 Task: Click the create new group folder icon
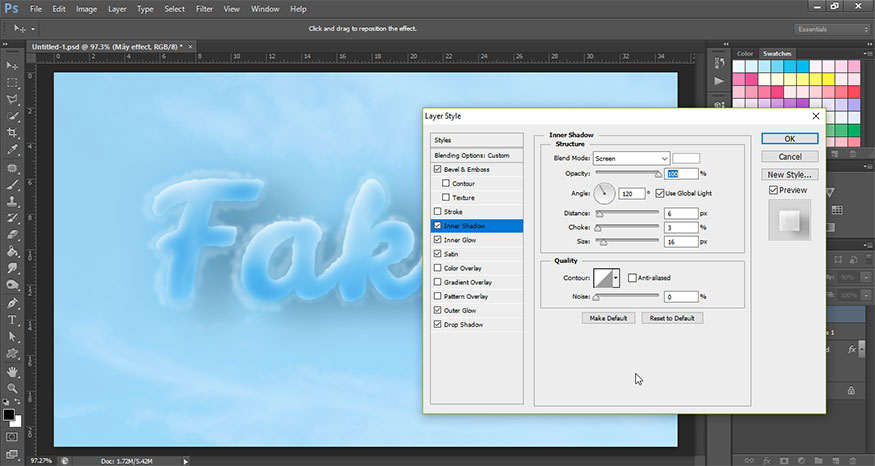click(x=818, y=460)
